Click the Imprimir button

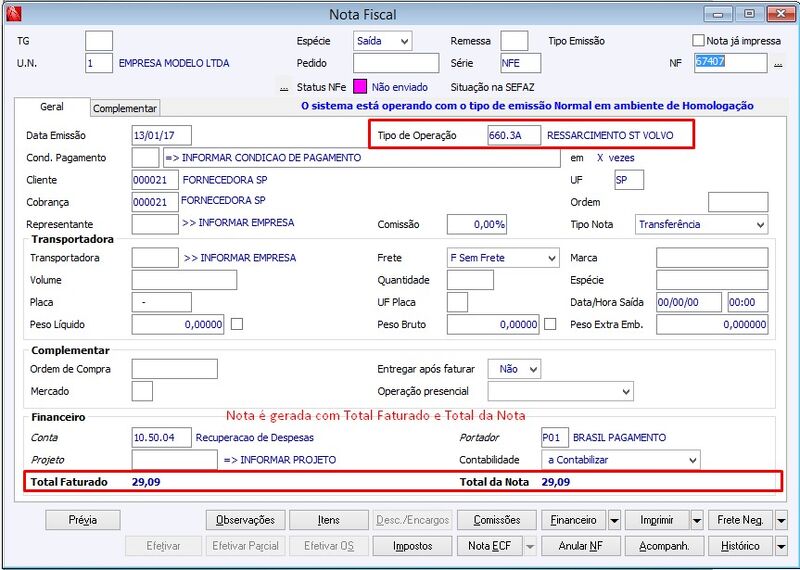[x=657, y=521]
